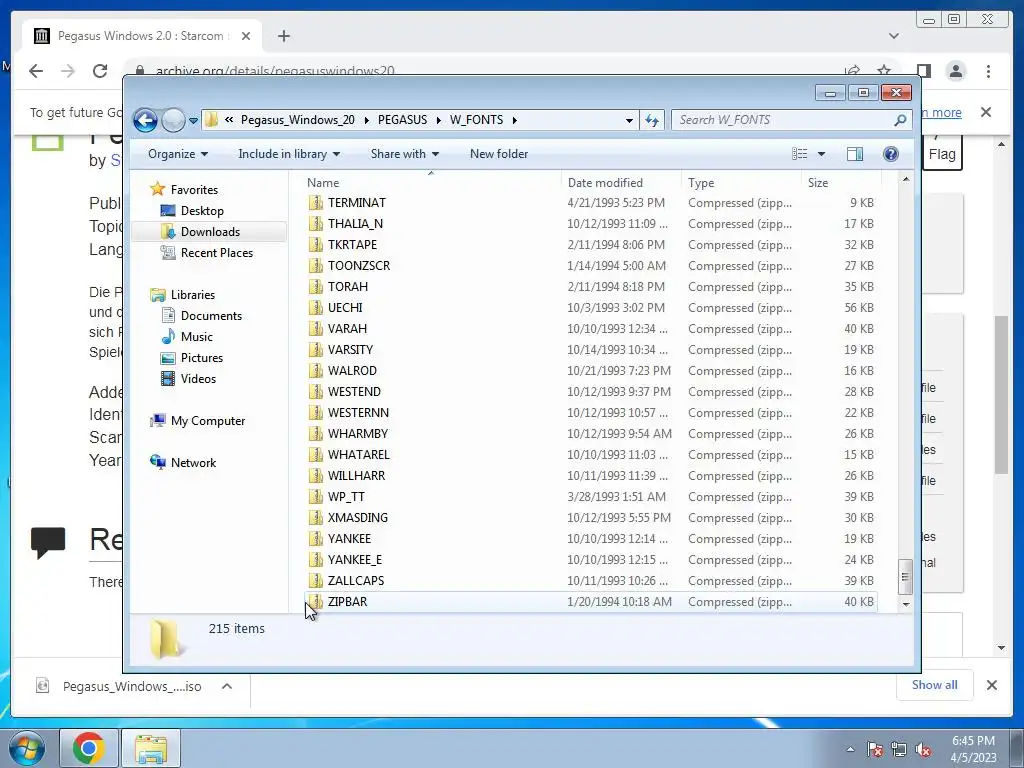The height and width of the screenshot is (768, 1024).
Task: Sort by the Size column header
Action: [818, 183]
